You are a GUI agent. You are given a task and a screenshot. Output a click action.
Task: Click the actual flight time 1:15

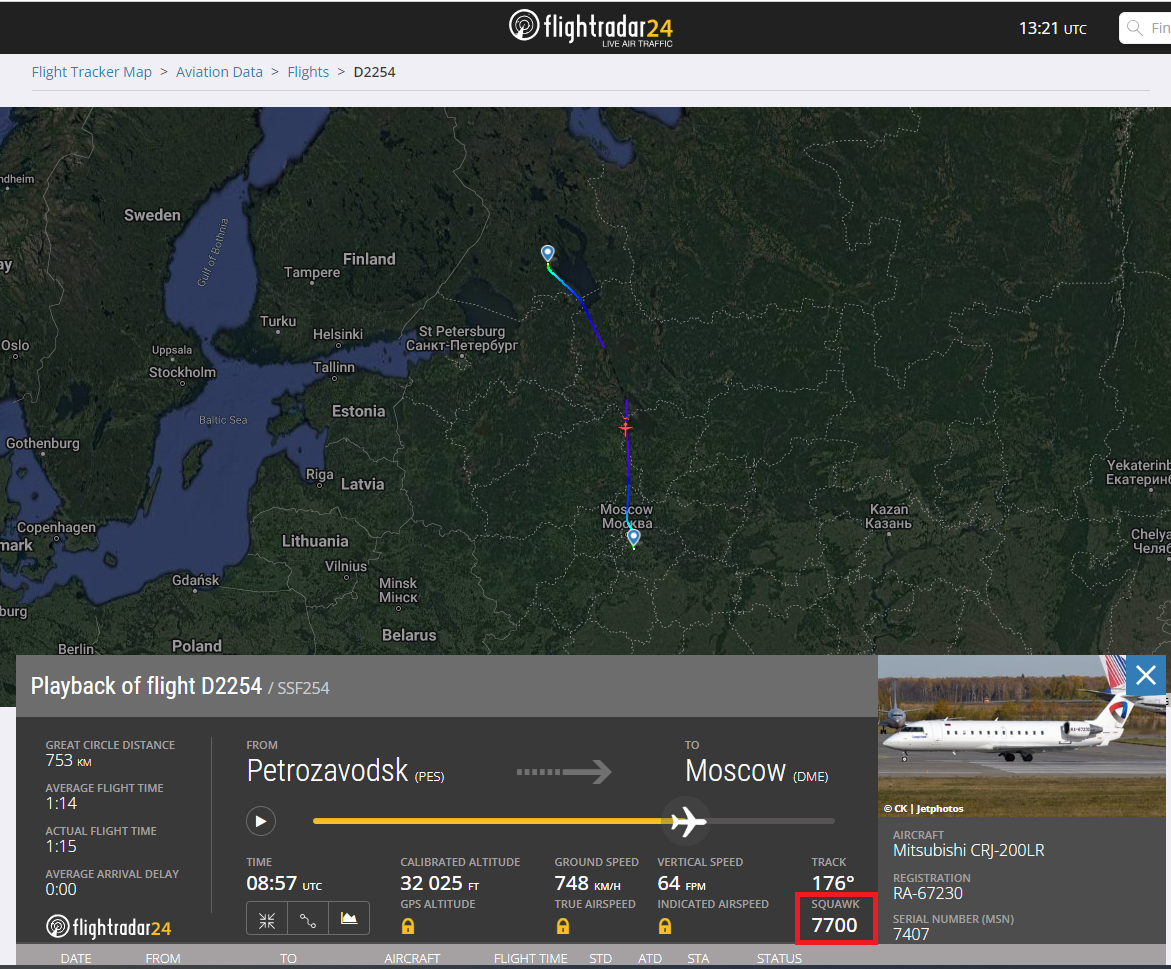click(x=61, y=847)
